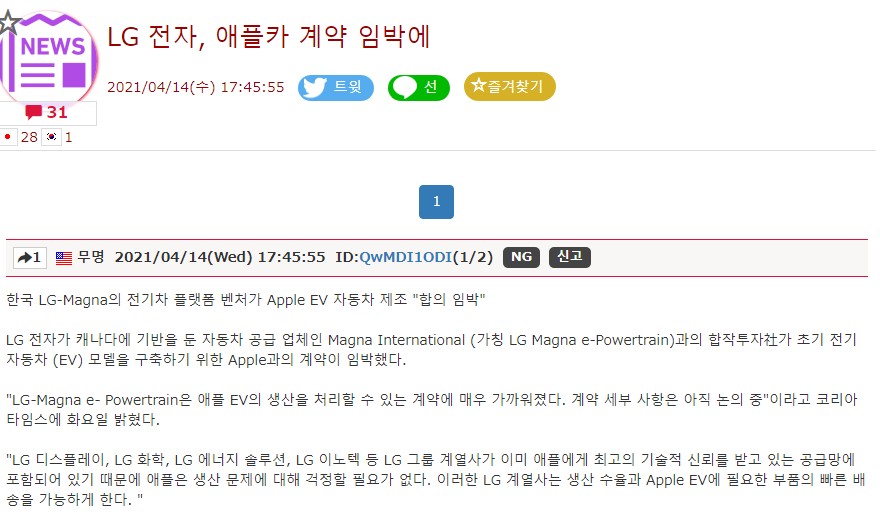Report the post using the 신고 button

pyautogui.click(x=569, y=257)
